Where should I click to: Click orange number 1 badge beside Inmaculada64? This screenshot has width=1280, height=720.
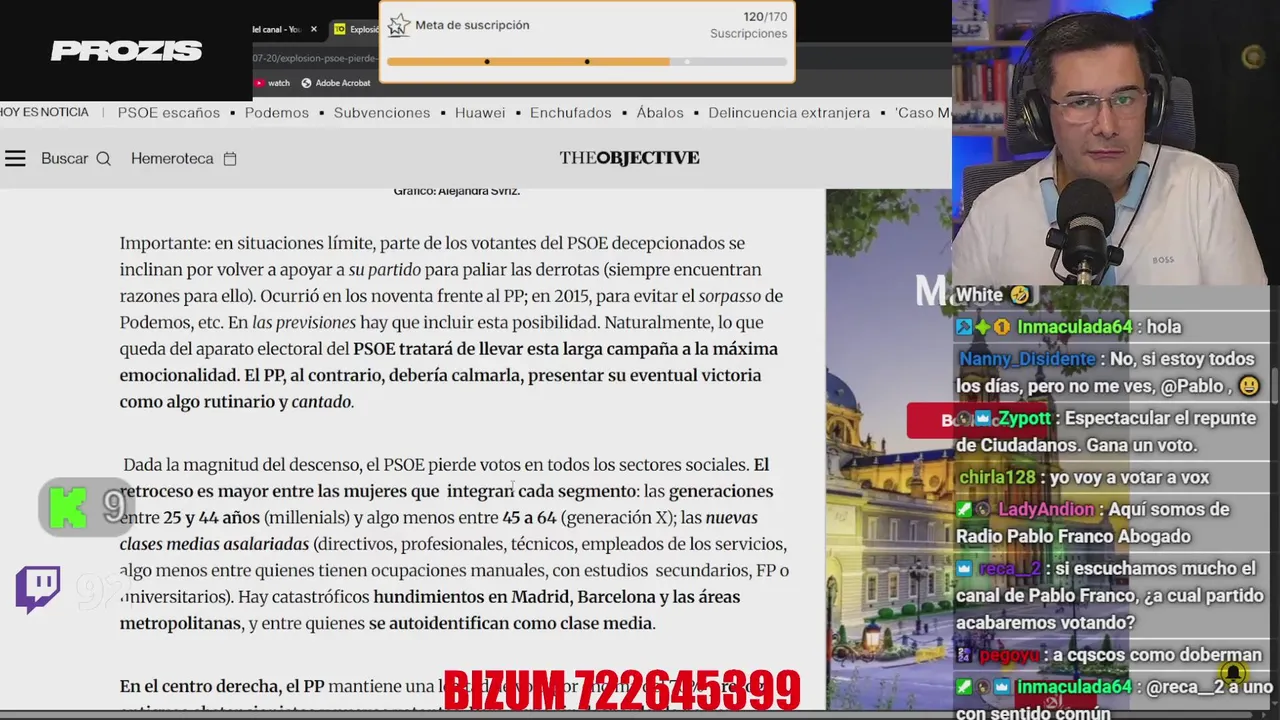(1001, 327)
